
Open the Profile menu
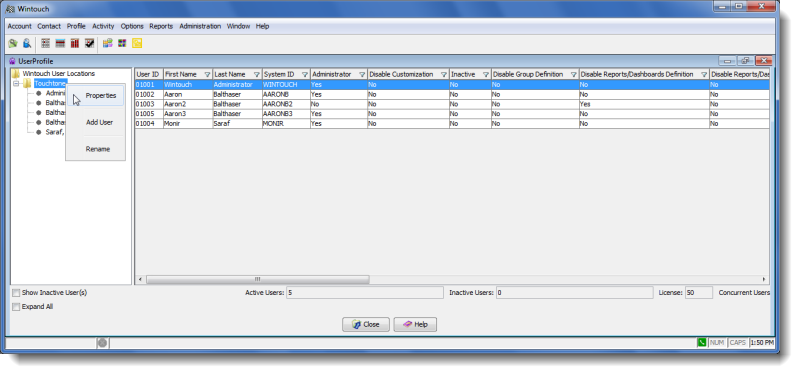point(76,26)
